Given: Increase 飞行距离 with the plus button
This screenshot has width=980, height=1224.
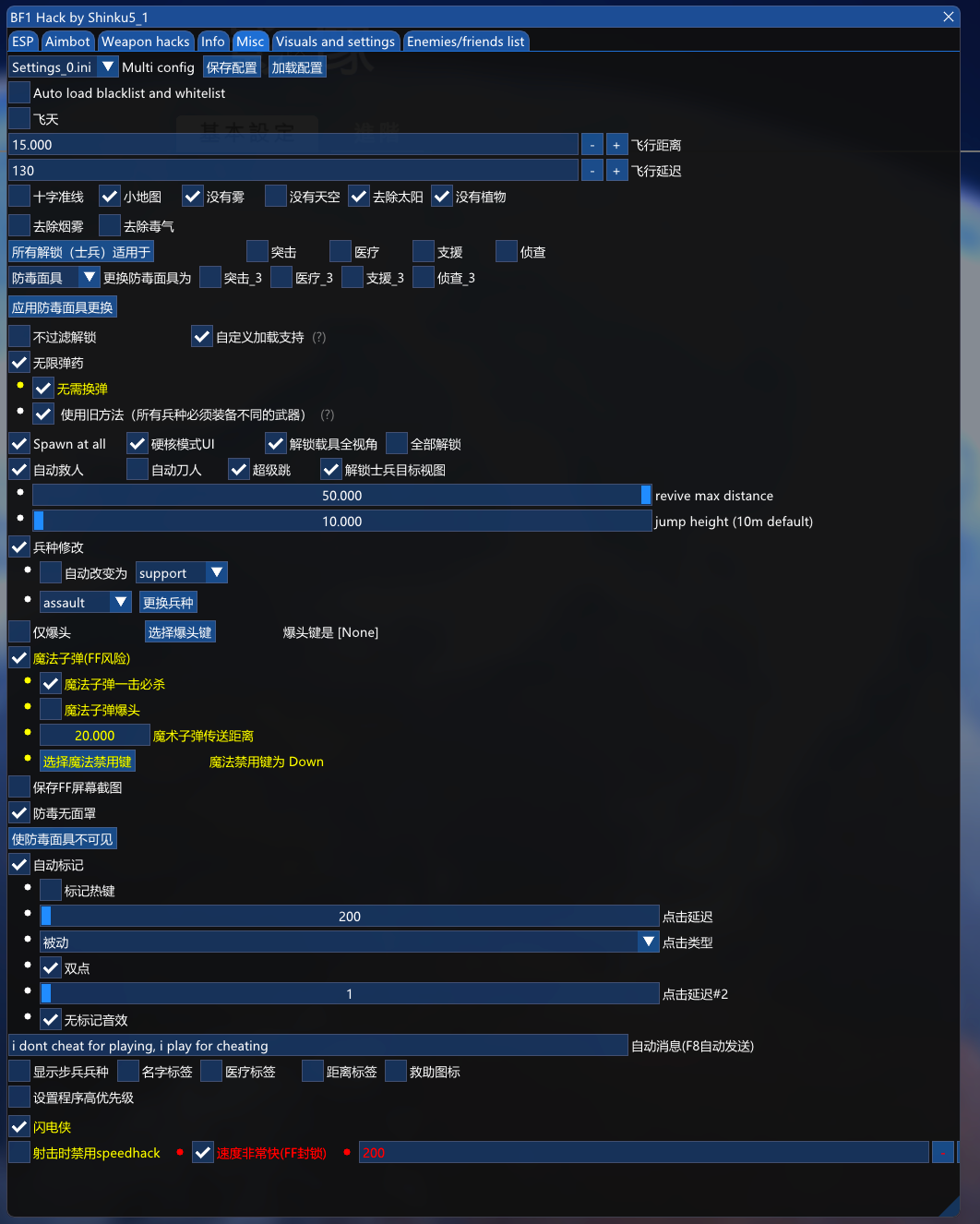Looking at the screenshot, I should point(616,145).
